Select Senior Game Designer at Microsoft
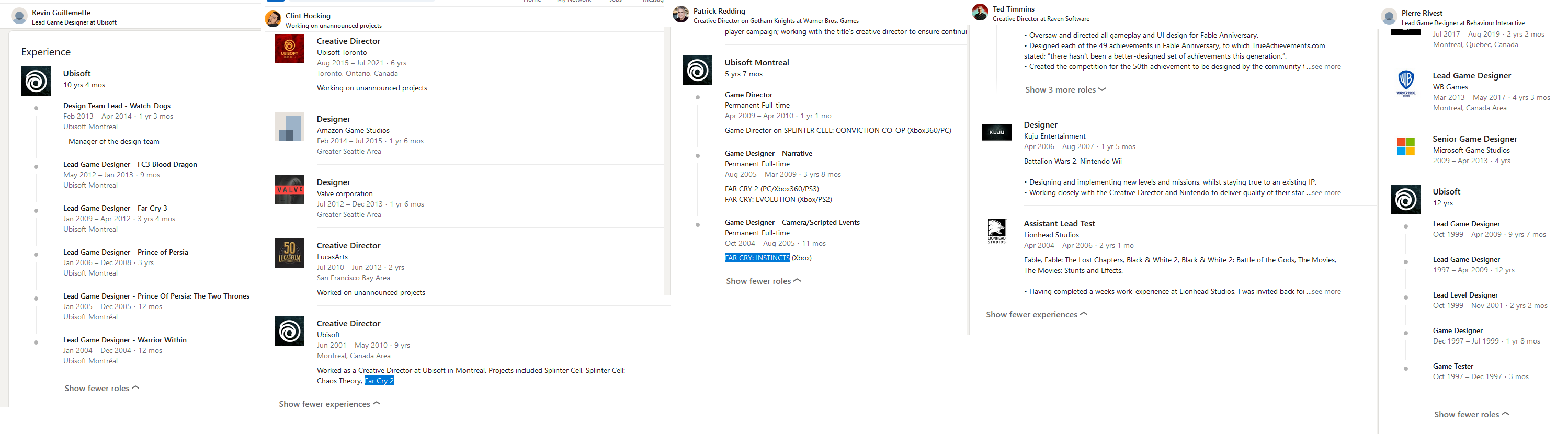 (1475, 140)
